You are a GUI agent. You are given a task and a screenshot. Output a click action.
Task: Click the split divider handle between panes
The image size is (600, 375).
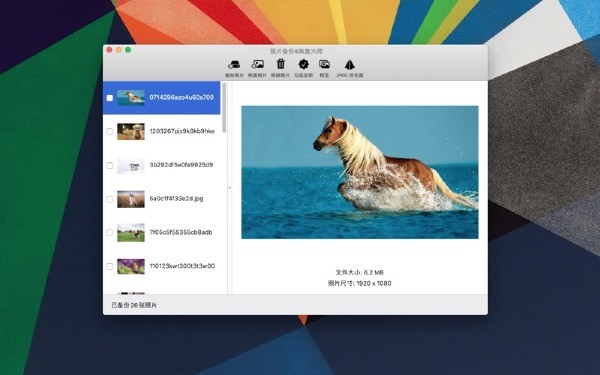point(230,188)
